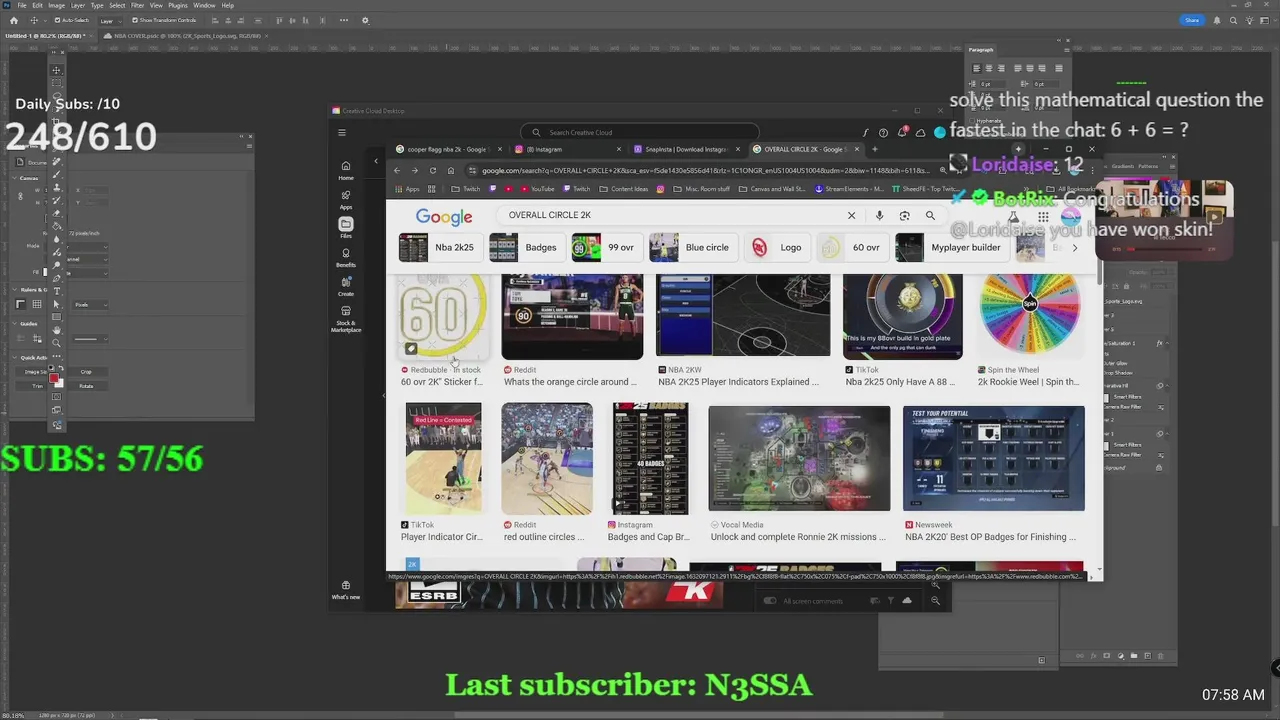Open the Creative Cloud hamburger menu
The height and width of the screenshot is (720, 1280).
click(342, 132)
